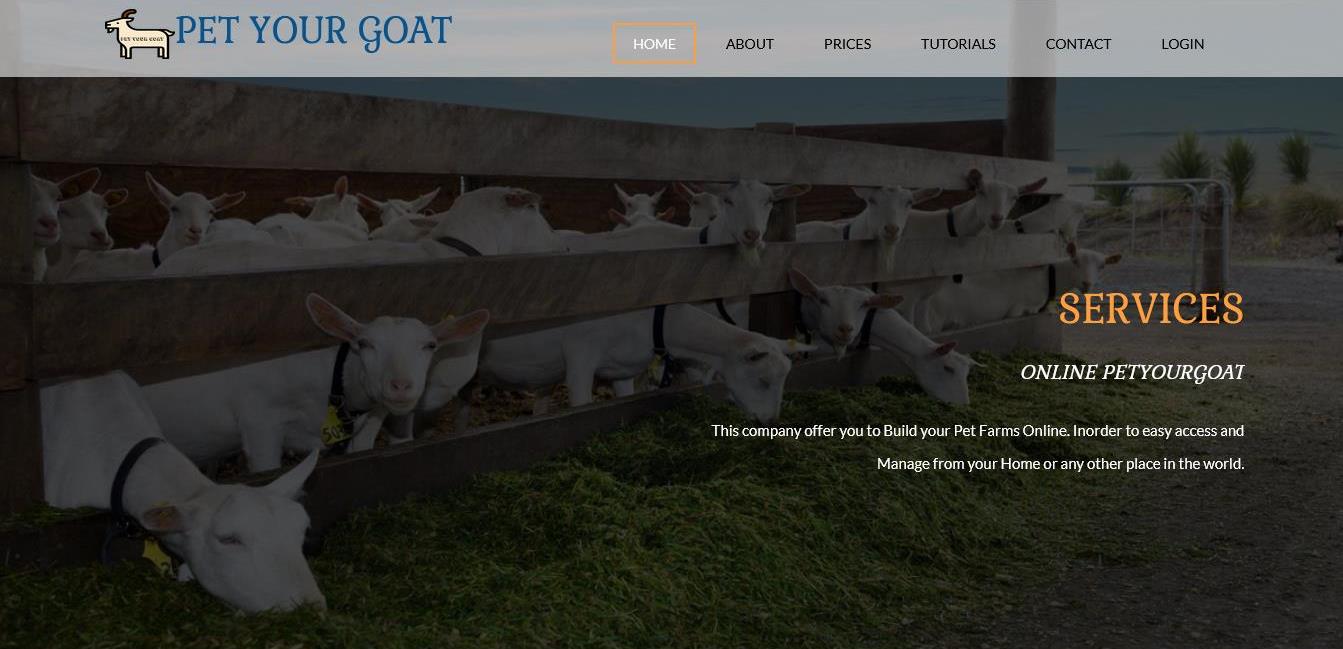Open the CONTACT page link
This screenshot has width=1343, height=649.
[x=1078, y=44]
